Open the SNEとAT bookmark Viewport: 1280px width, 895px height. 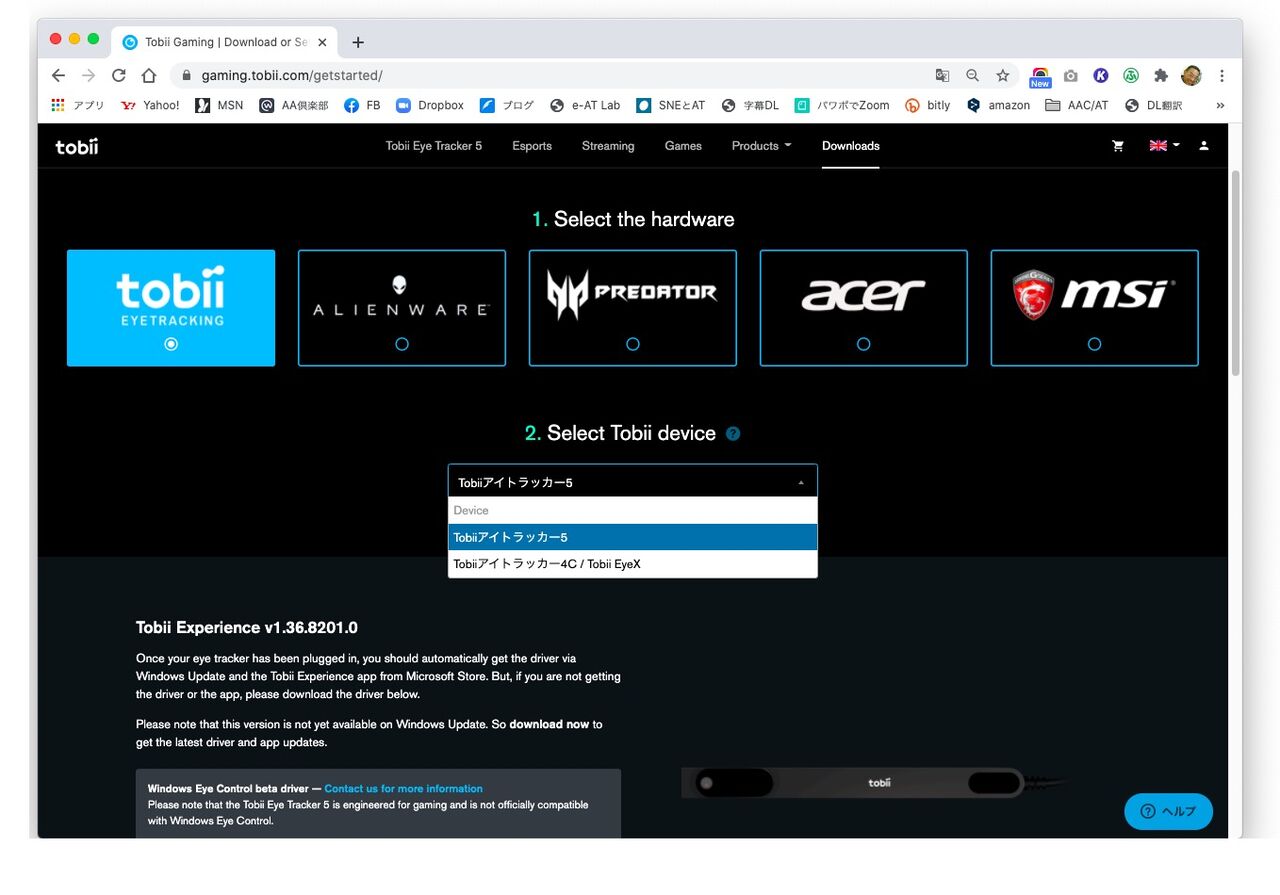click(x=671, y=105)
